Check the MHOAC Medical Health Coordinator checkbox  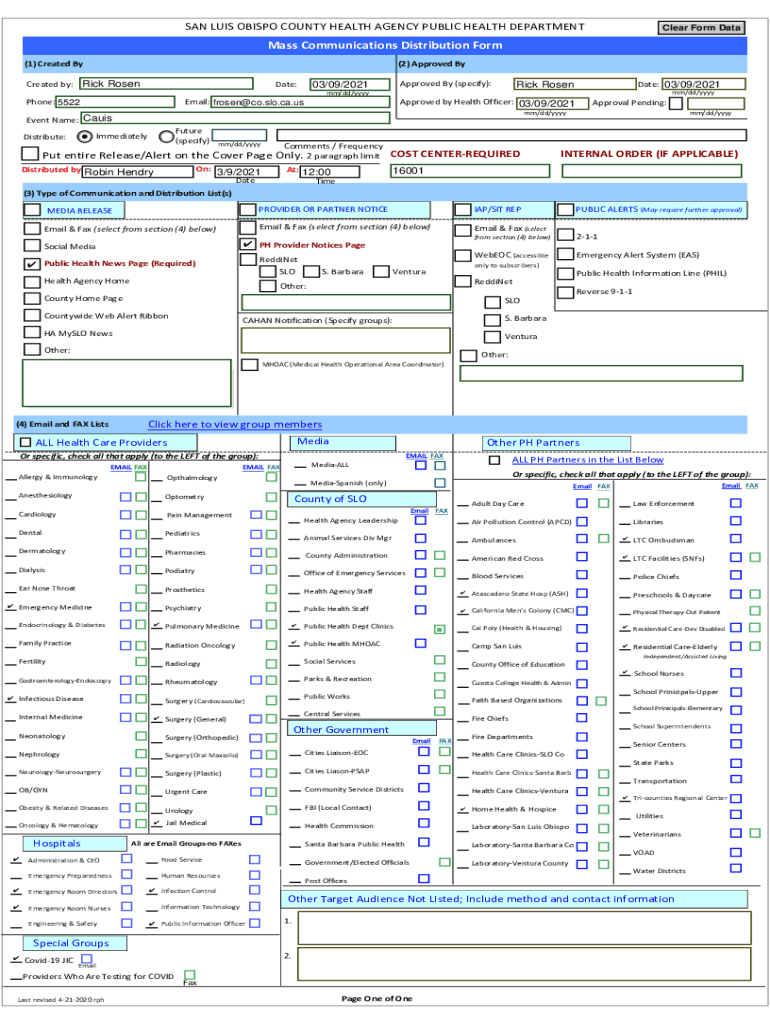tap(248, 365)
